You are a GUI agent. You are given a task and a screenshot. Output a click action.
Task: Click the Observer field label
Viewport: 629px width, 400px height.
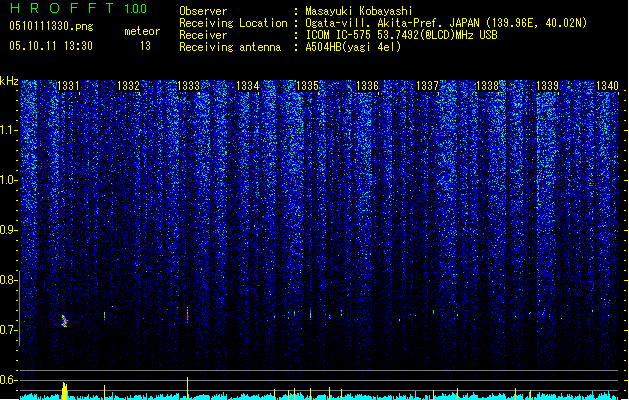pyautogui.click(x=203, y=11)
